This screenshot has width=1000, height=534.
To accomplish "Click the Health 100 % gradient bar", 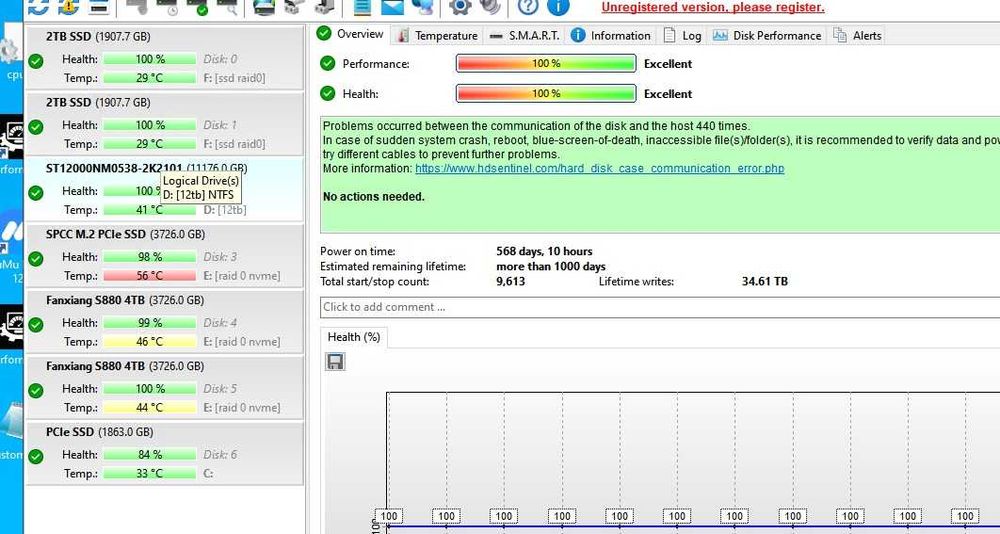I will (x=546, y=94).
